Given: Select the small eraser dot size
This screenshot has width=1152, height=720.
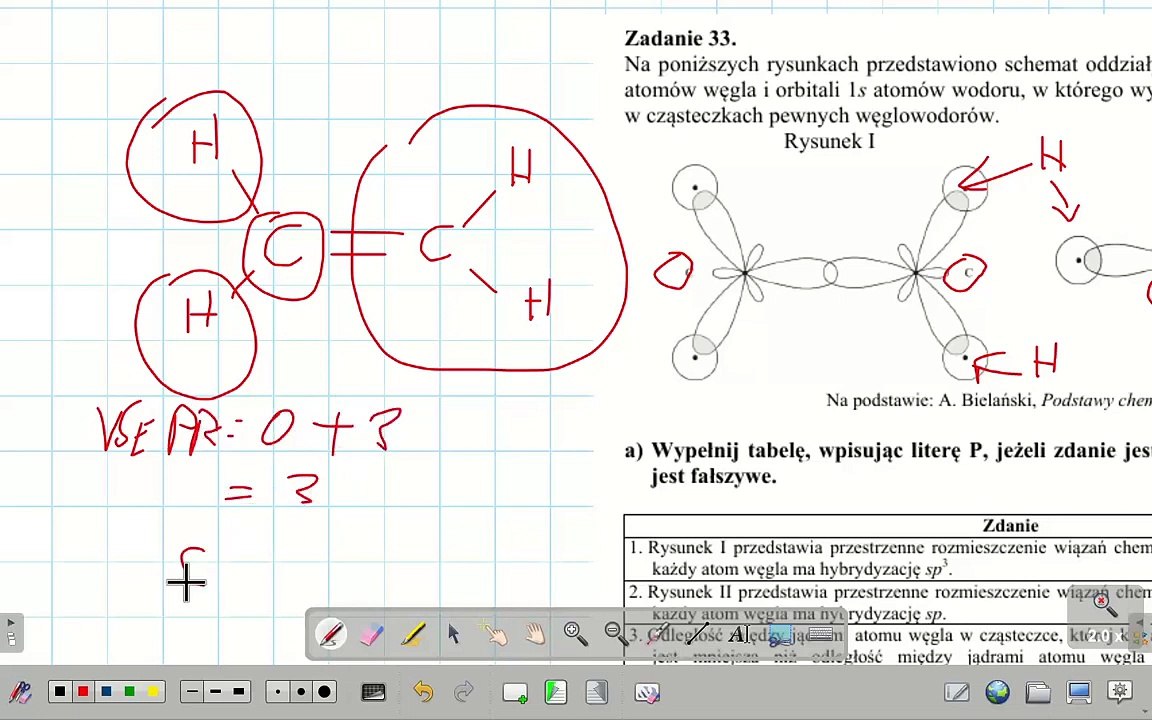Looking at the screenshot, I should click(278, 691).
